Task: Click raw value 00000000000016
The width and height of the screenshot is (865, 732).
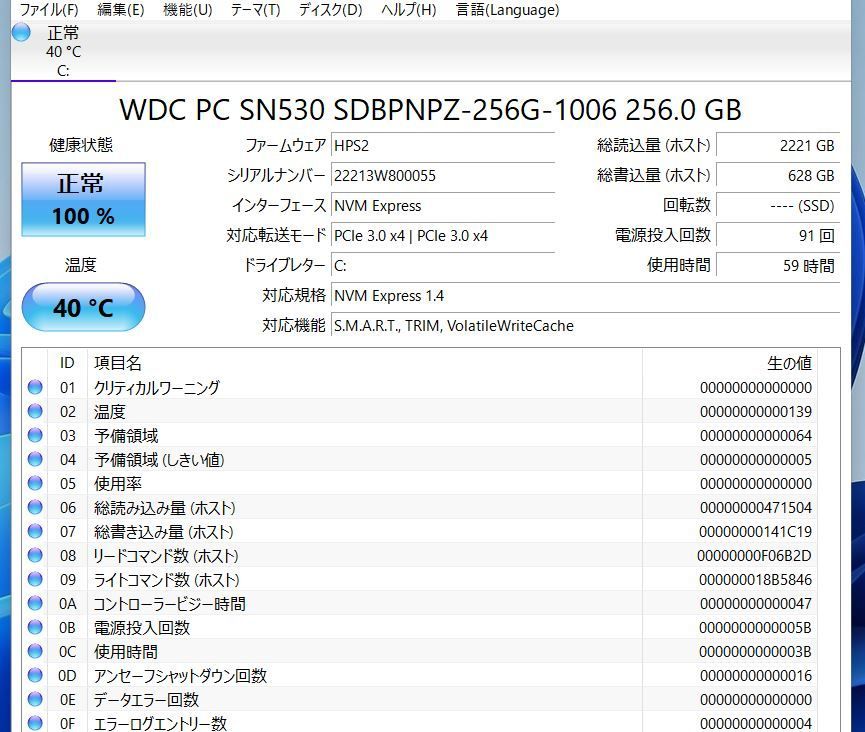Action: [x=756, y=676]
